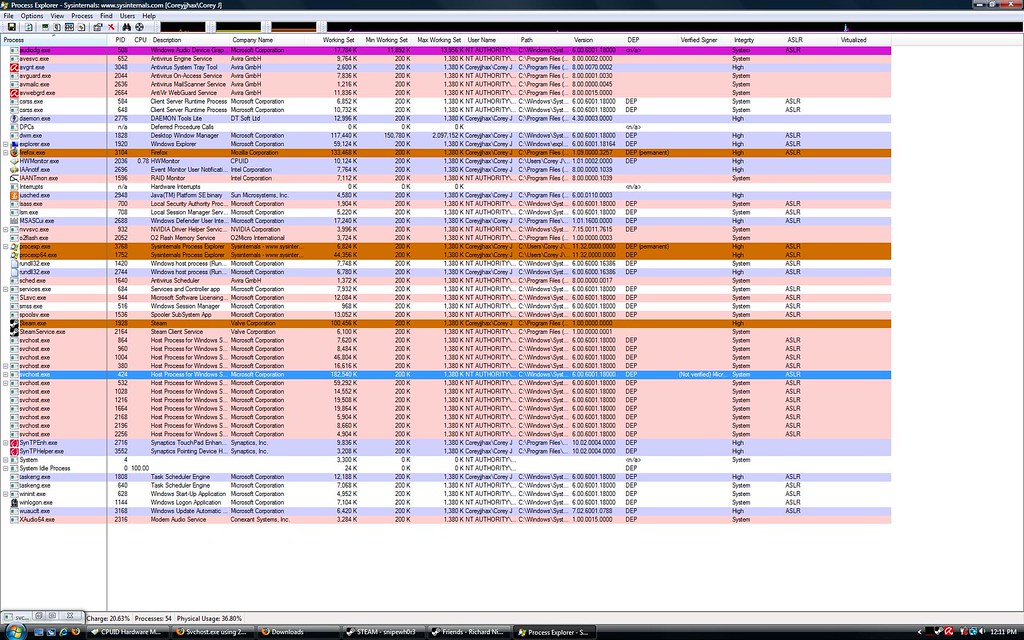Toggle the Show Lower Pane toolbar icon
The image size is (1024, 640).
pyautogui.click(x=69, y=27)
